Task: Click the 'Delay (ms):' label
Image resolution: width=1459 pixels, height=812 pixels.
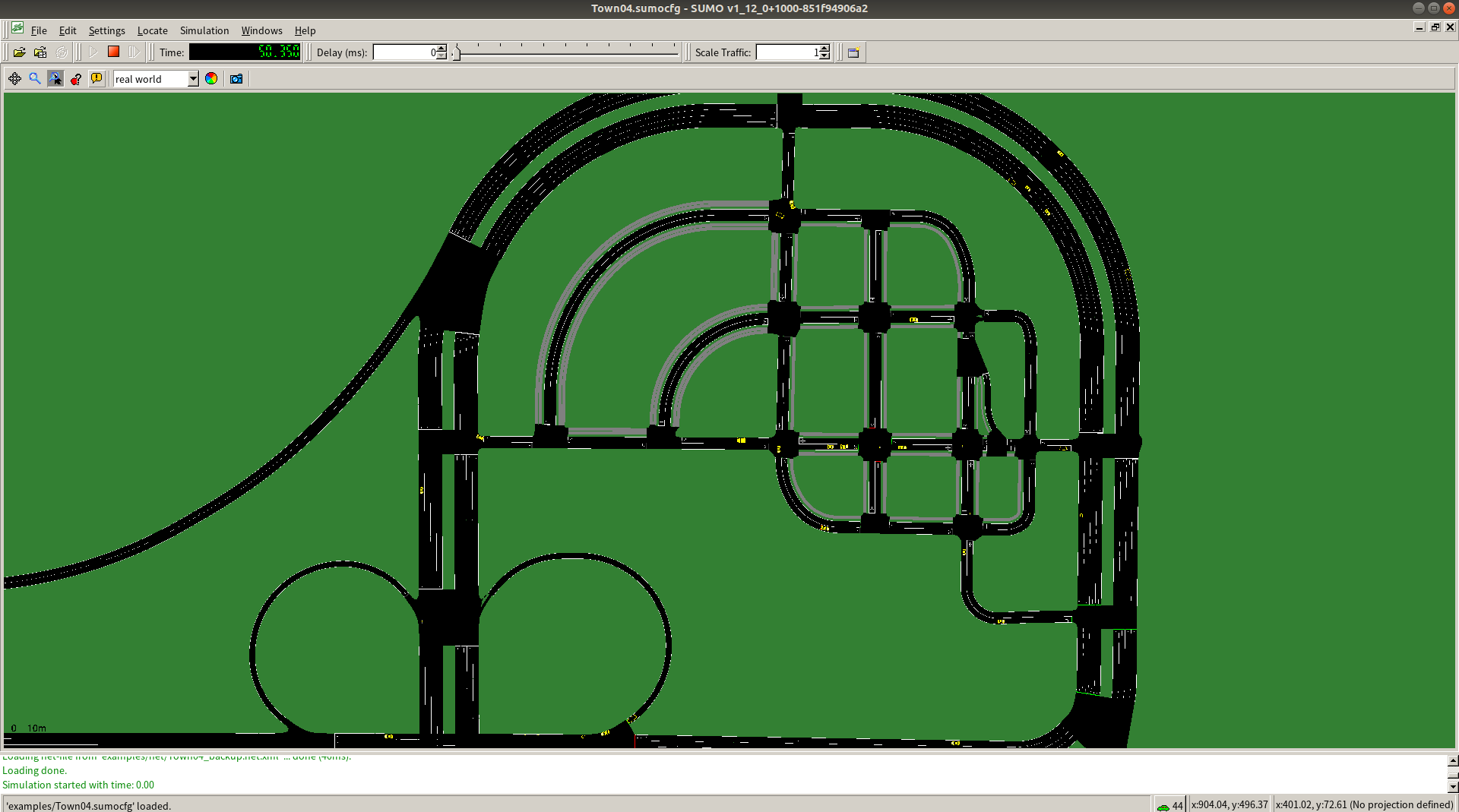Action: point(342,52)
